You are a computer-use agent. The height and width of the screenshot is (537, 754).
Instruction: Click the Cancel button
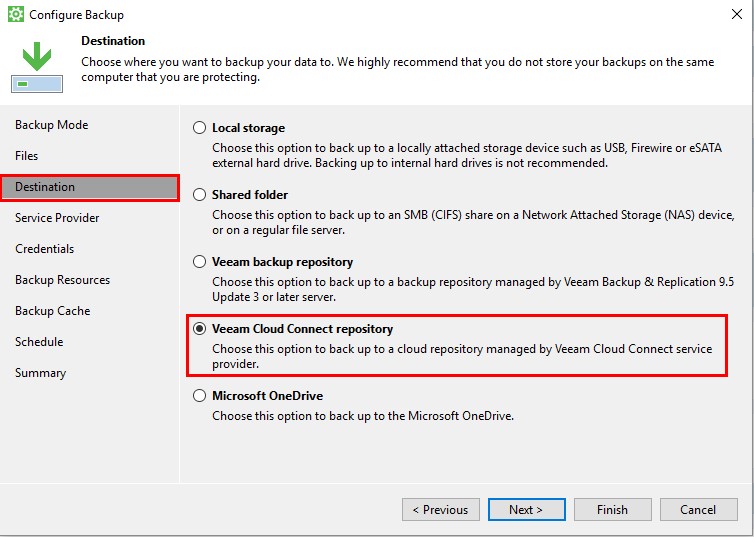(x=698, y=510)
